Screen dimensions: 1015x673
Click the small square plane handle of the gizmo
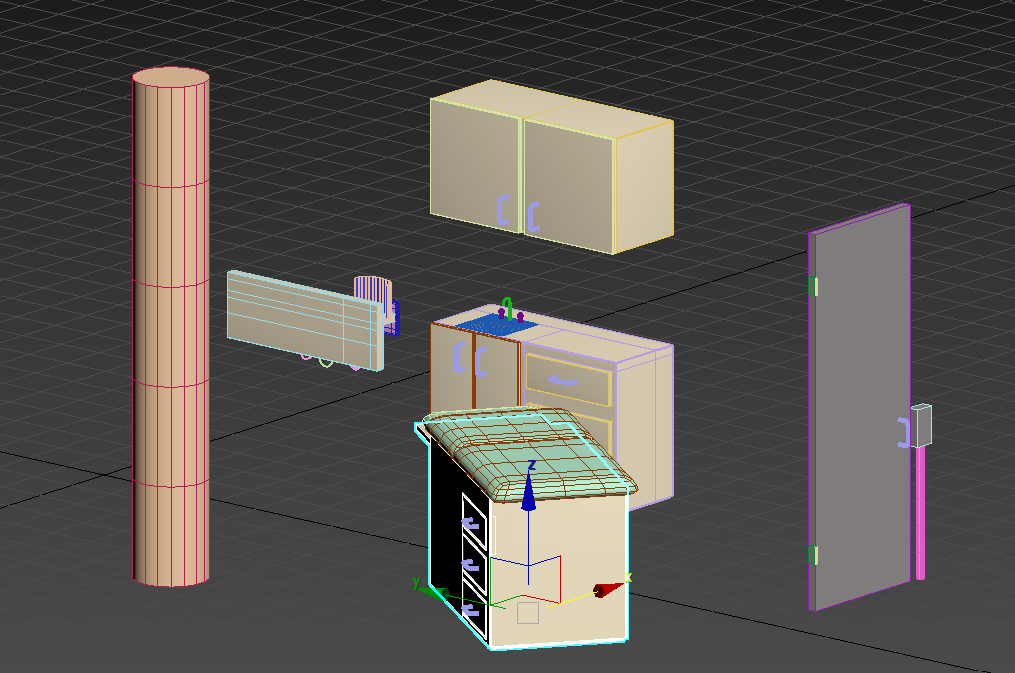528,613
